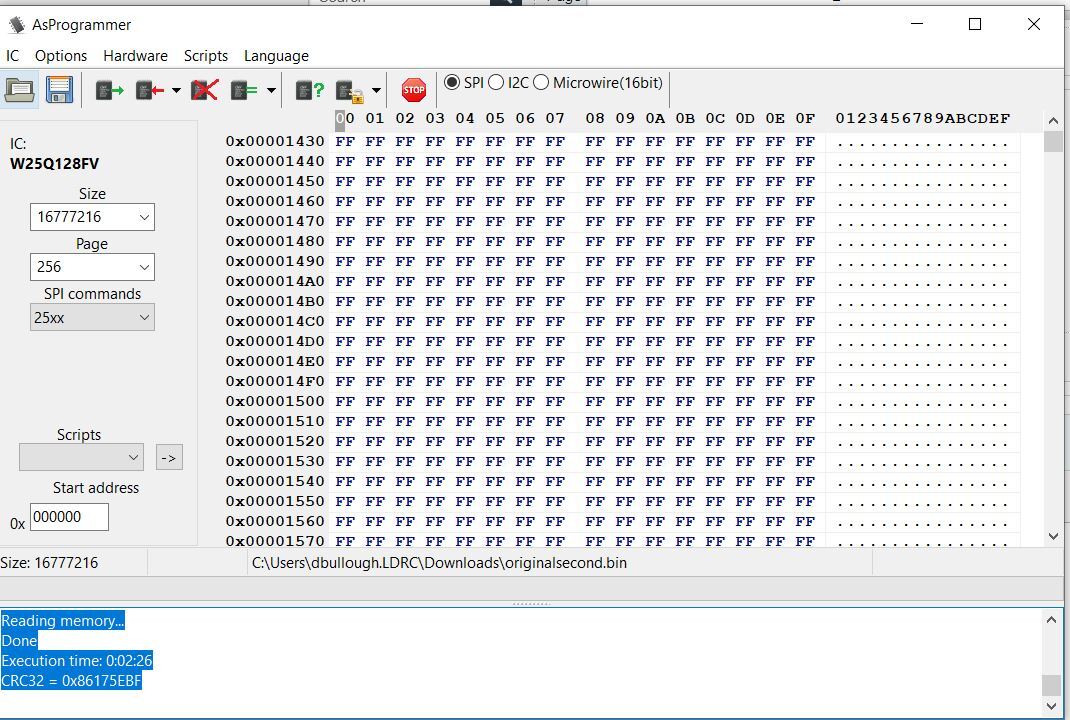Open the protection padlock dropdown arrow
1070x720 pixels.
376,90
